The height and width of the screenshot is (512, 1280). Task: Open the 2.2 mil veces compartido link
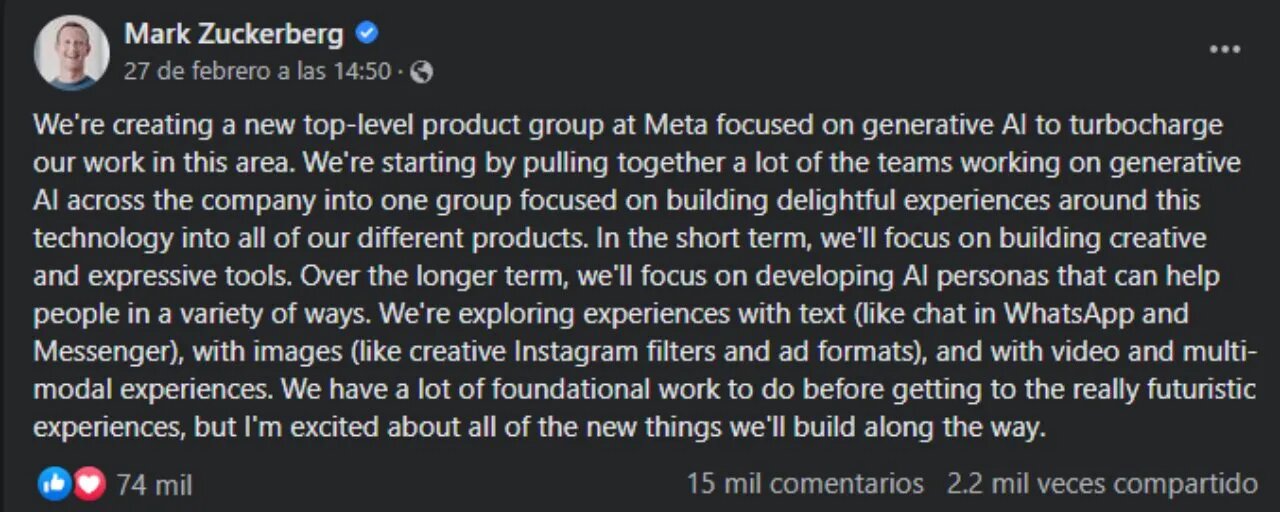tap(1102, 484)
